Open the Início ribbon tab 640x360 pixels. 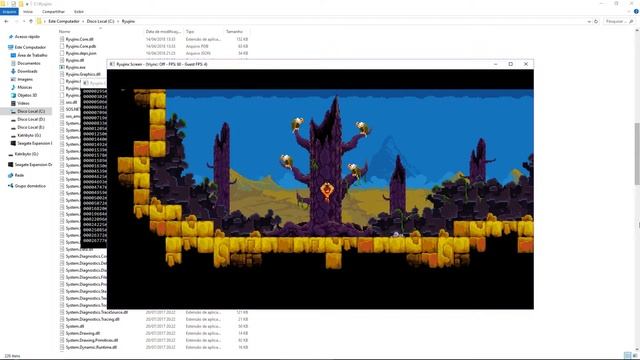(28, 12)
